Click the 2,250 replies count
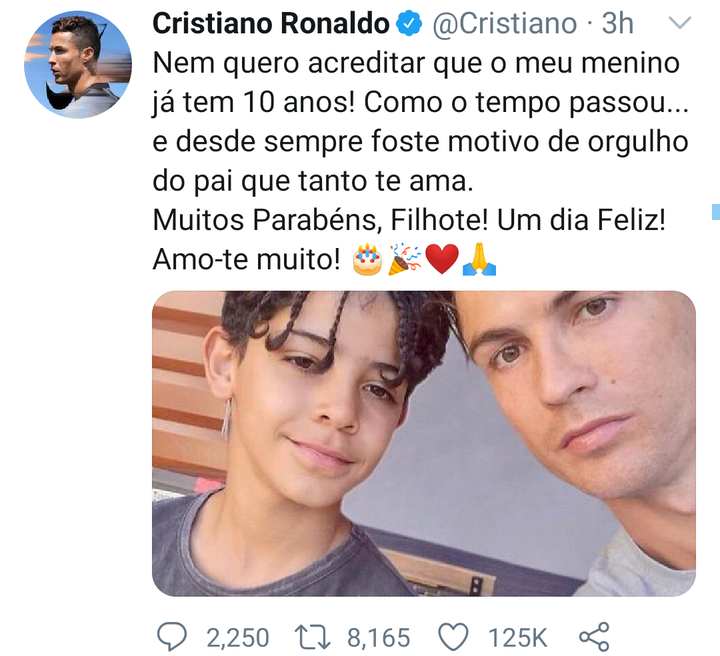Viewport: 720px width, 656px height. 236,637
